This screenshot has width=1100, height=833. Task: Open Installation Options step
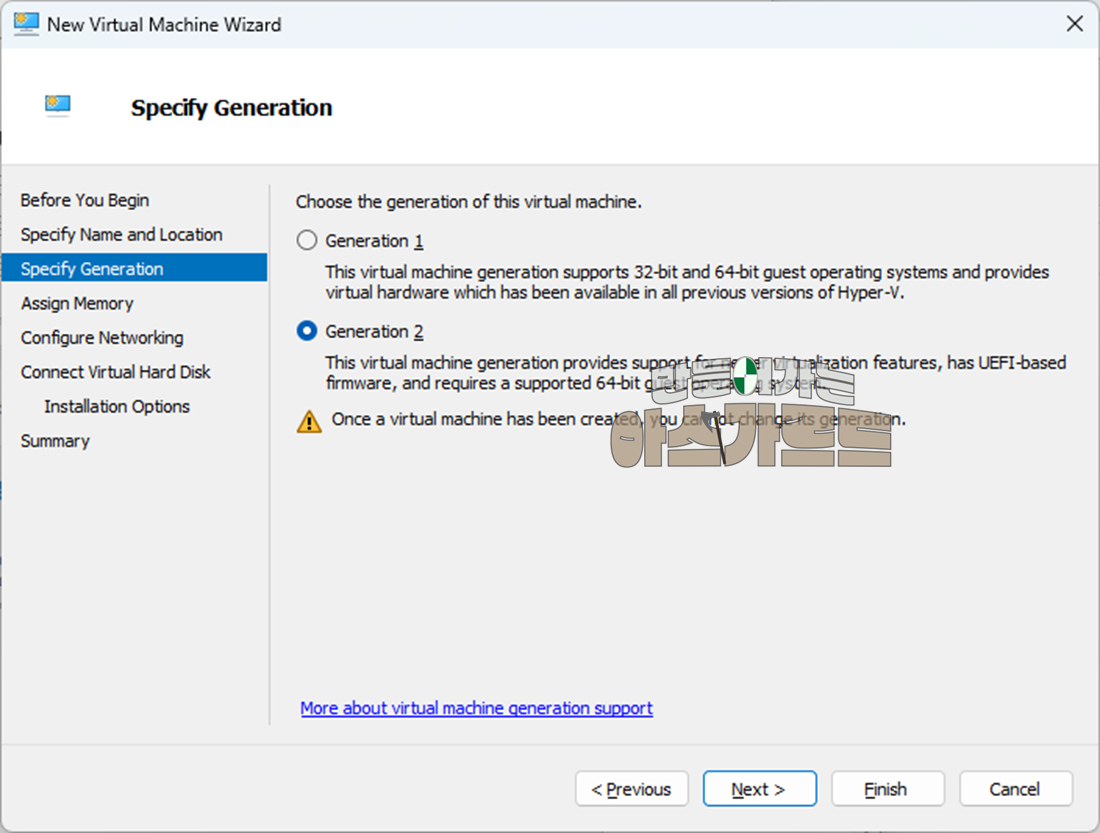coord(117,406)
